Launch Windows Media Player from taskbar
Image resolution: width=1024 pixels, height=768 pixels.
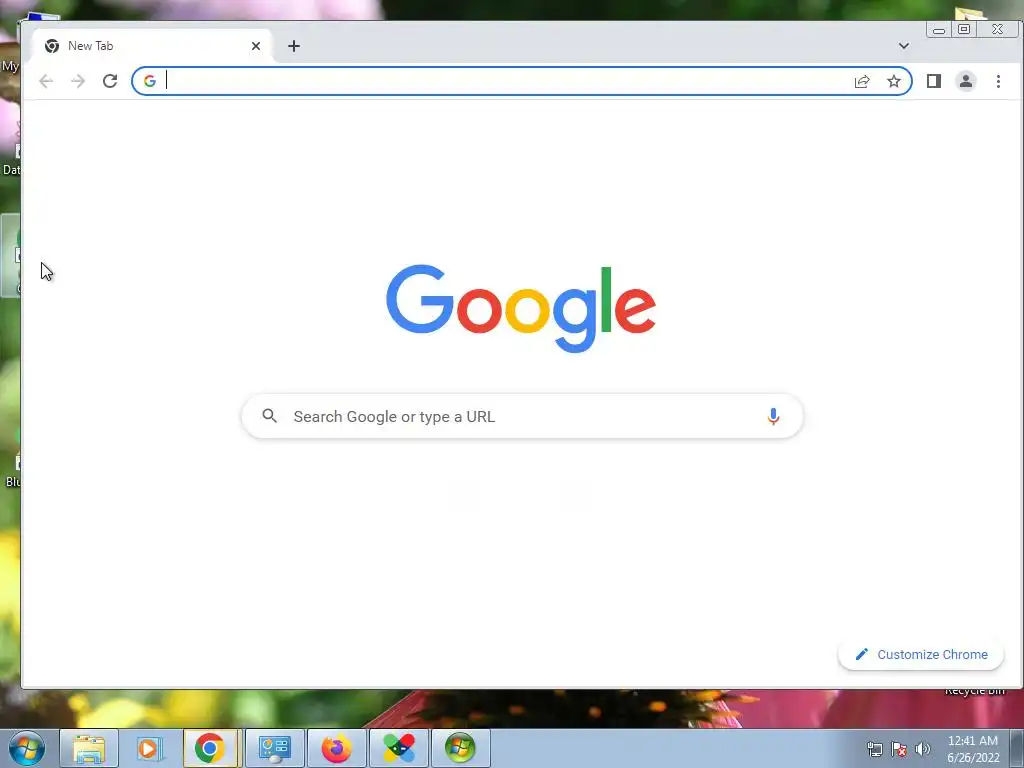(x=150, y=748)
